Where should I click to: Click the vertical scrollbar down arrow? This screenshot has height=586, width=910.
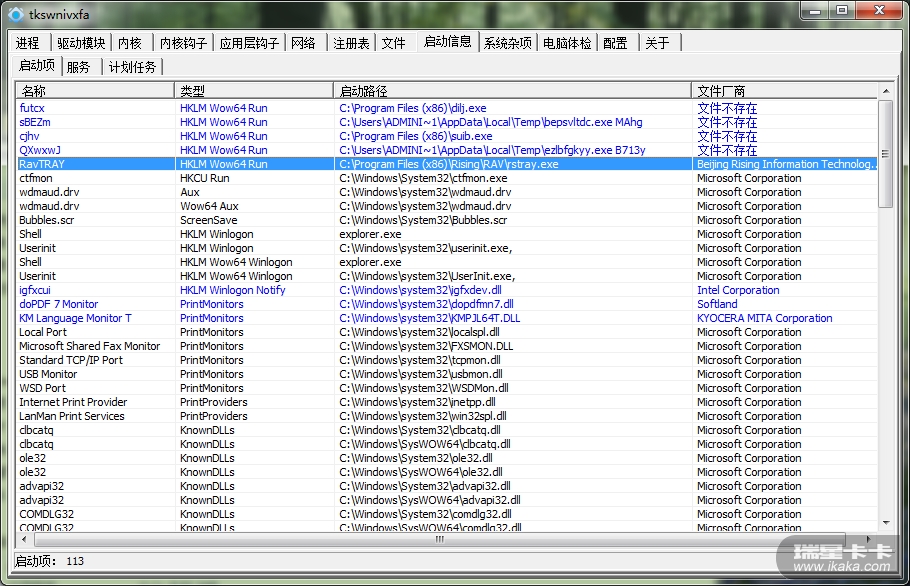[x=885, y=523]
